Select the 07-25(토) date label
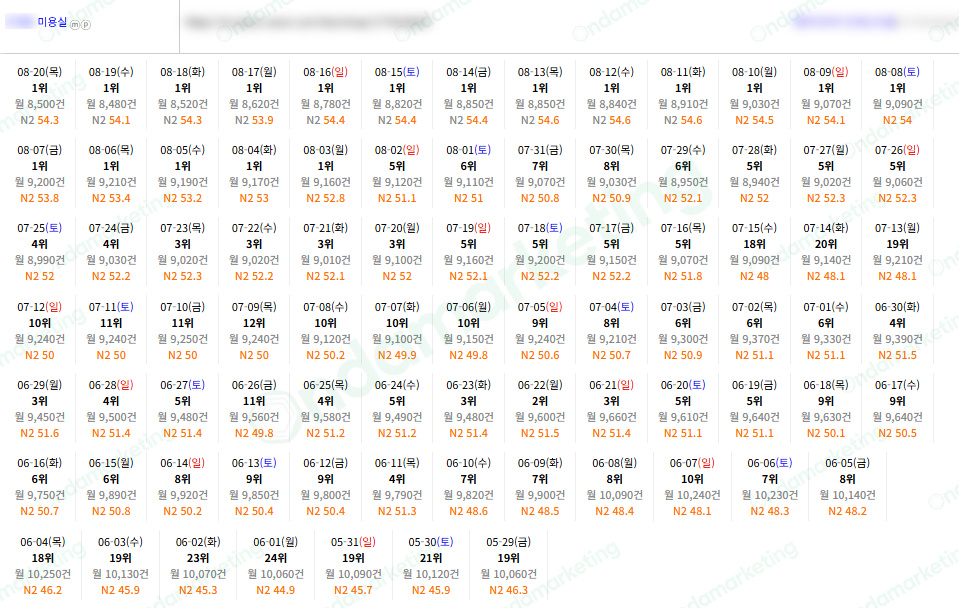This screenshot has width=959, height=608. [40, 228]
